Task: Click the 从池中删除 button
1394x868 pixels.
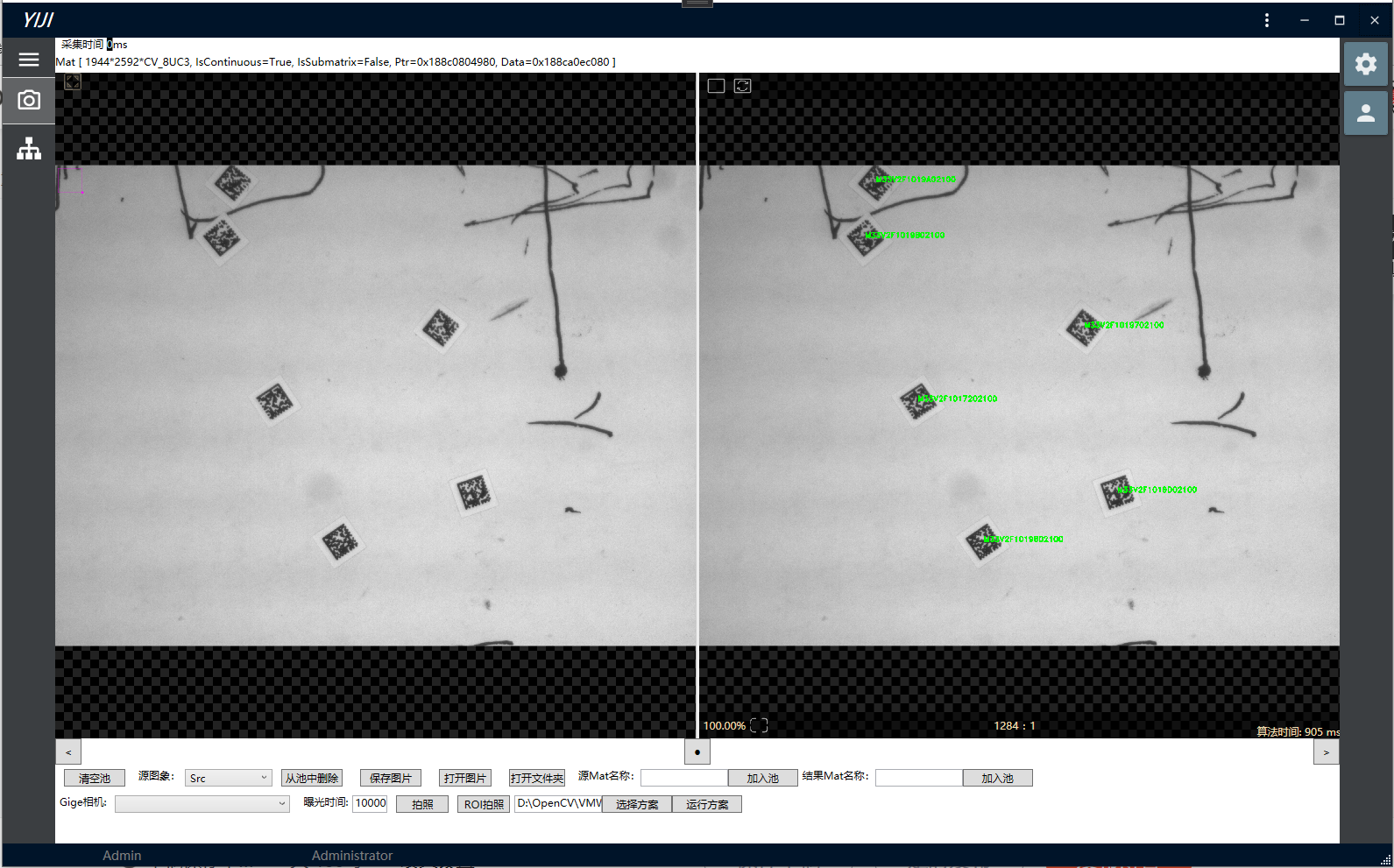Action: [x=311, y=778]
